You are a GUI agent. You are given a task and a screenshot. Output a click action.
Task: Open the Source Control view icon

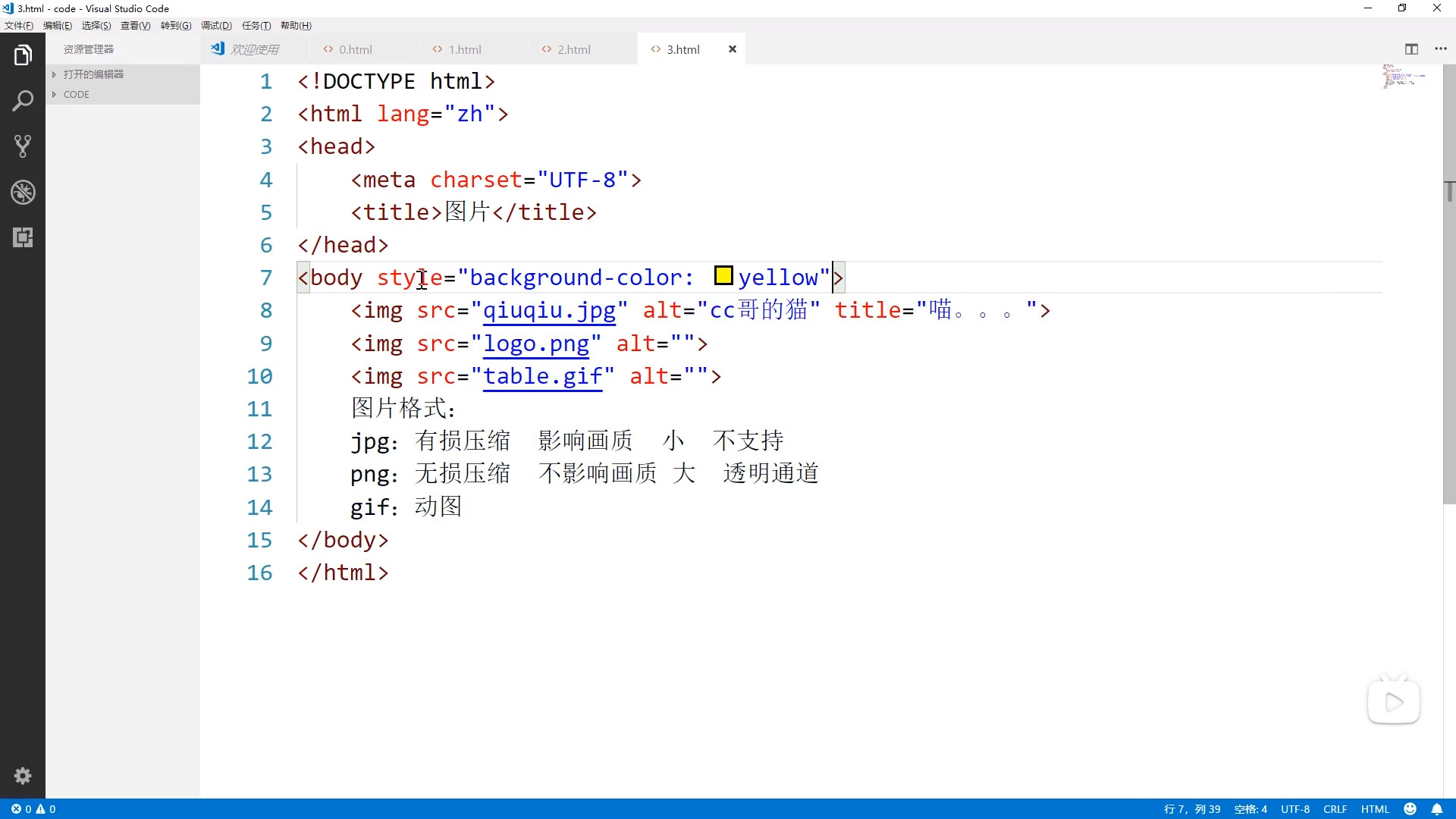point(23,146)
